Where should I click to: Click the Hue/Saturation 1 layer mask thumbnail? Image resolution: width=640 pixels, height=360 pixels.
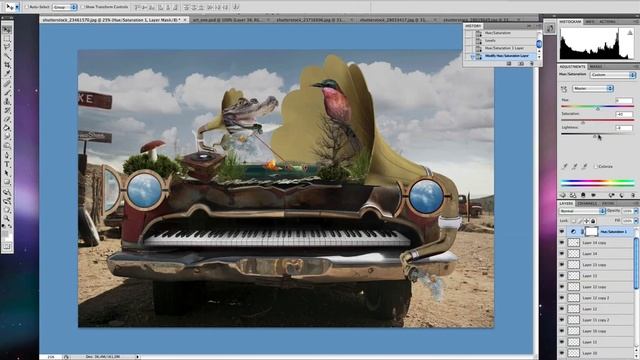[x=591, y=231]
